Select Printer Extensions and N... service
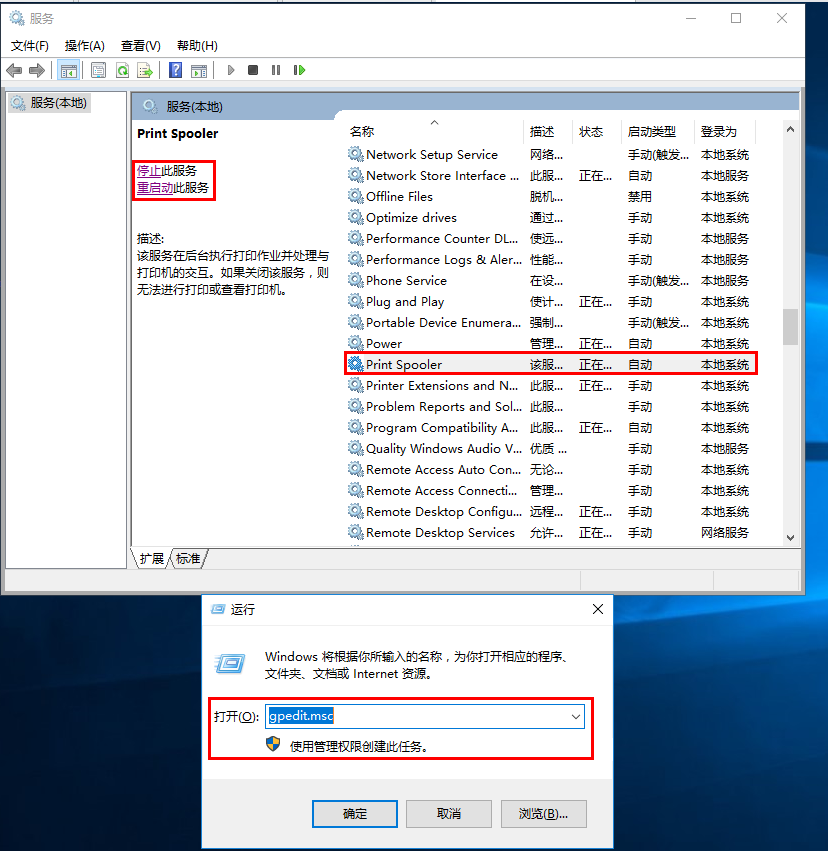Screen dimensions: 828x851 (442, 385)
